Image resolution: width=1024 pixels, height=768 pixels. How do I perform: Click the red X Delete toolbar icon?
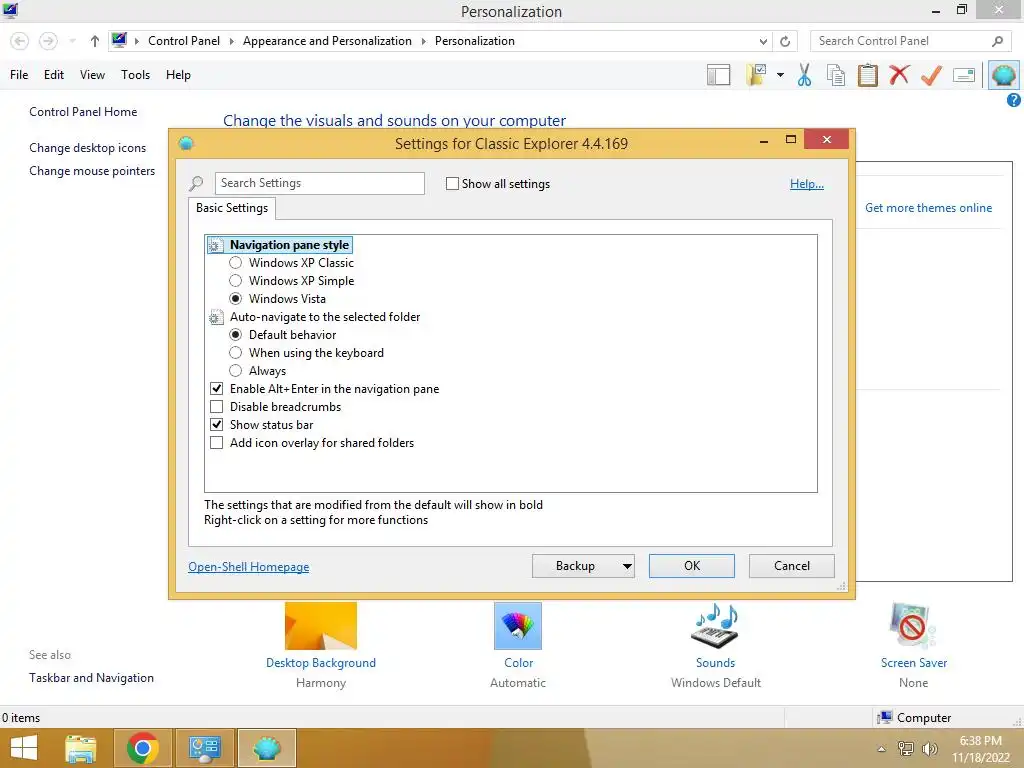(899, 74)
